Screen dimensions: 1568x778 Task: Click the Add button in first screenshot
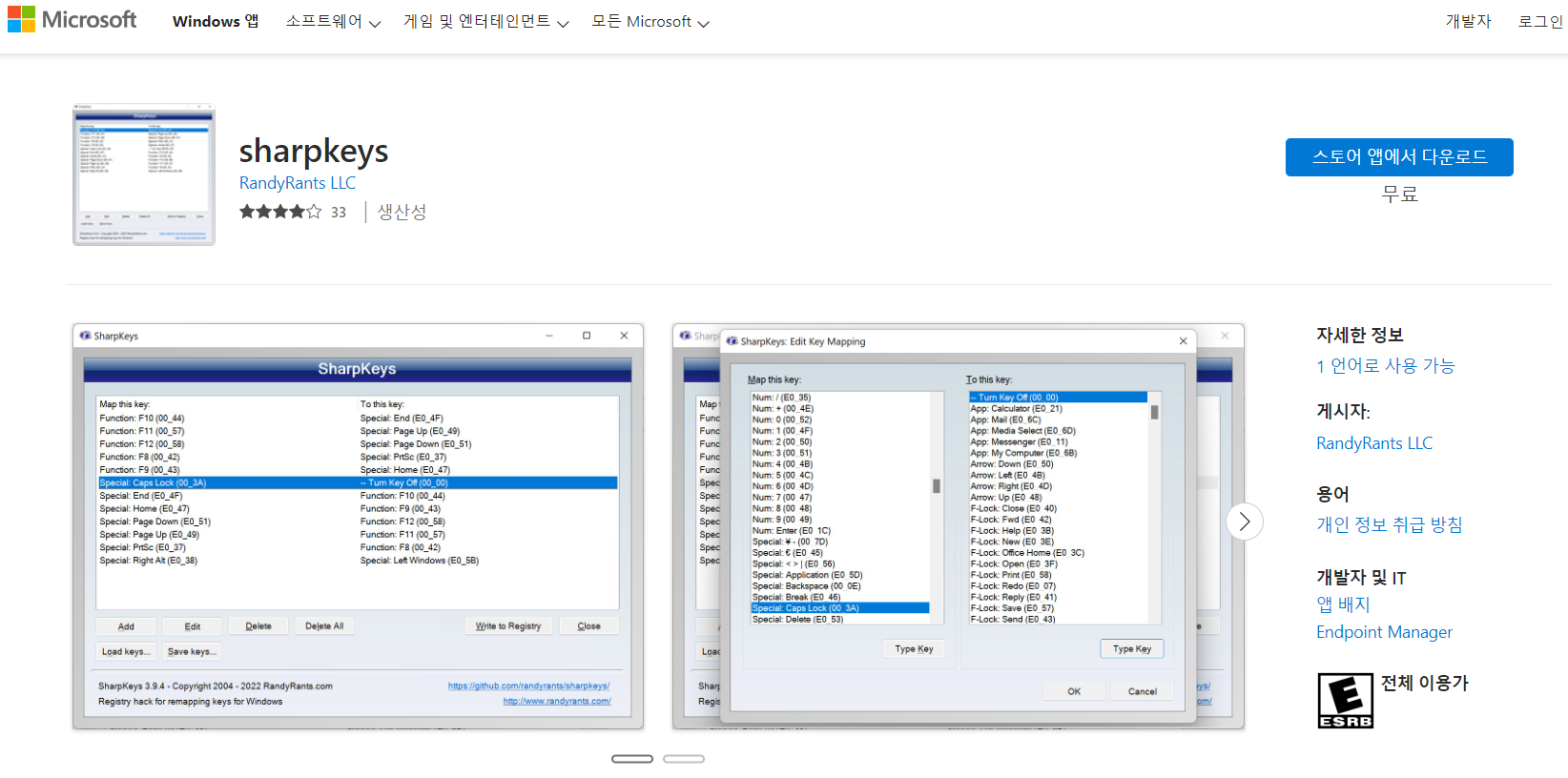click(126, 626)
